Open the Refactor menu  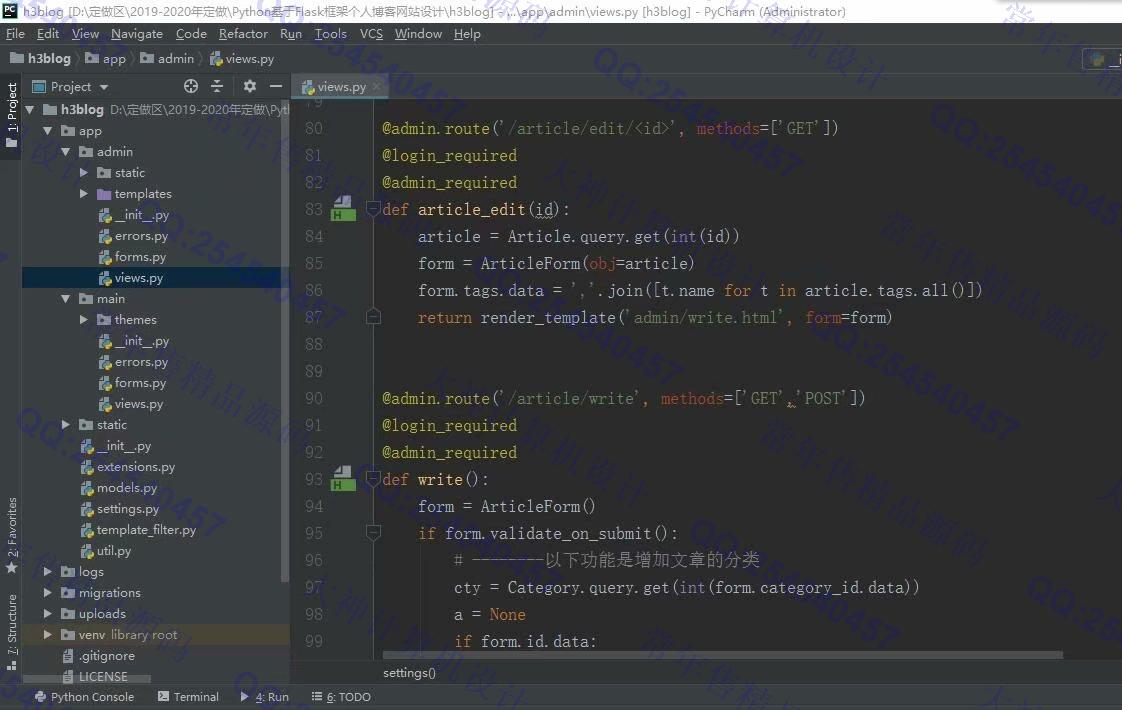pos(243,34)
